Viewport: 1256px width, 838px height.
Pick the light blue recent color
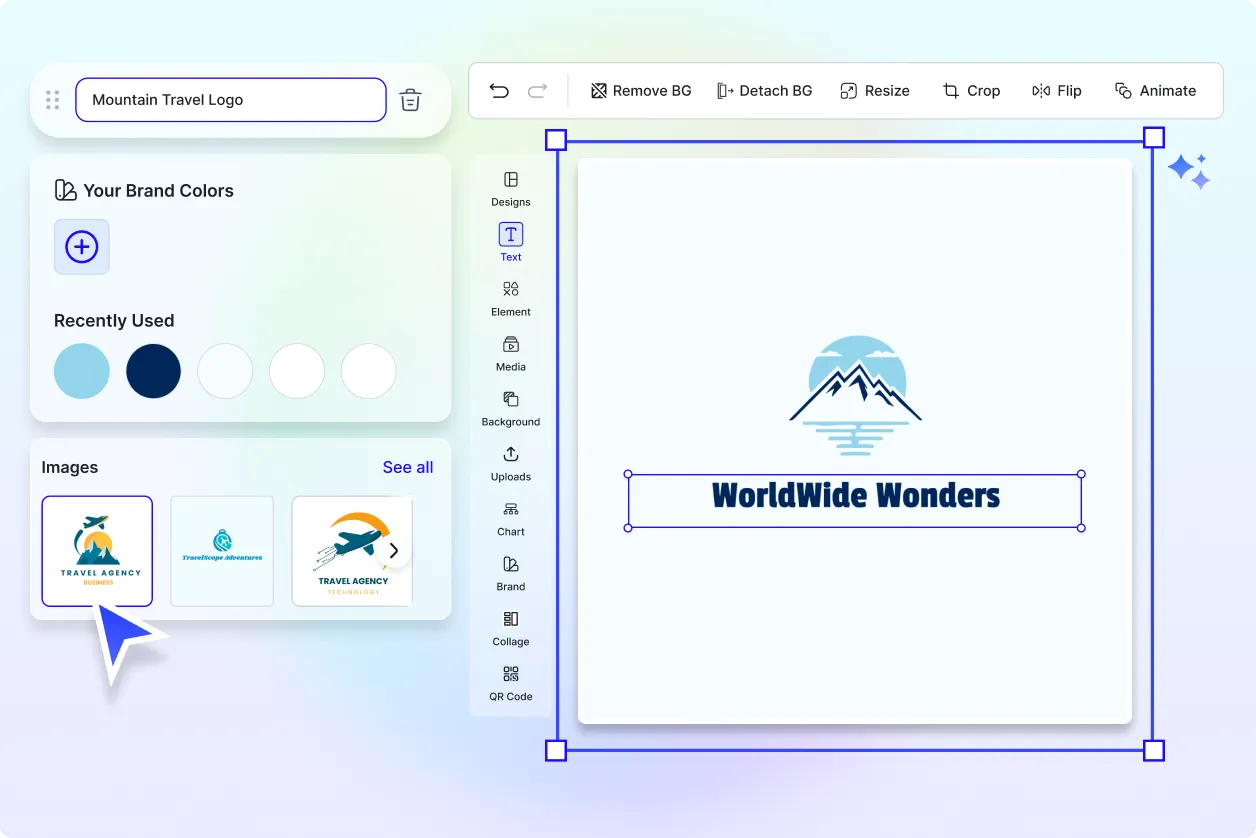click(82, 371)
